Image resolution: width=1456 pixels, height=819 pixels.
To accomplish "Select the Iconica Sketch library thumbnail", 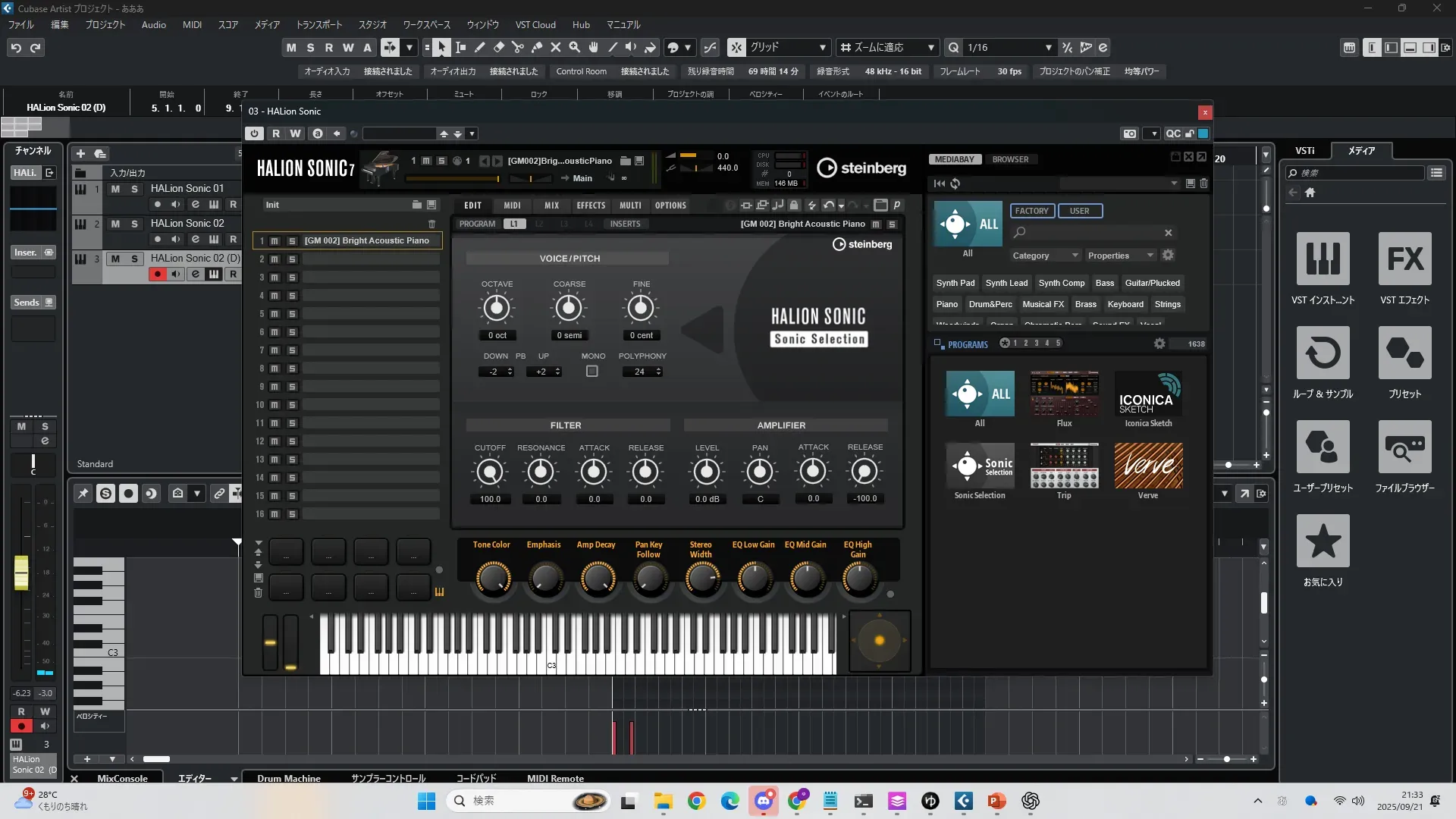I will tap(1147, 394).
